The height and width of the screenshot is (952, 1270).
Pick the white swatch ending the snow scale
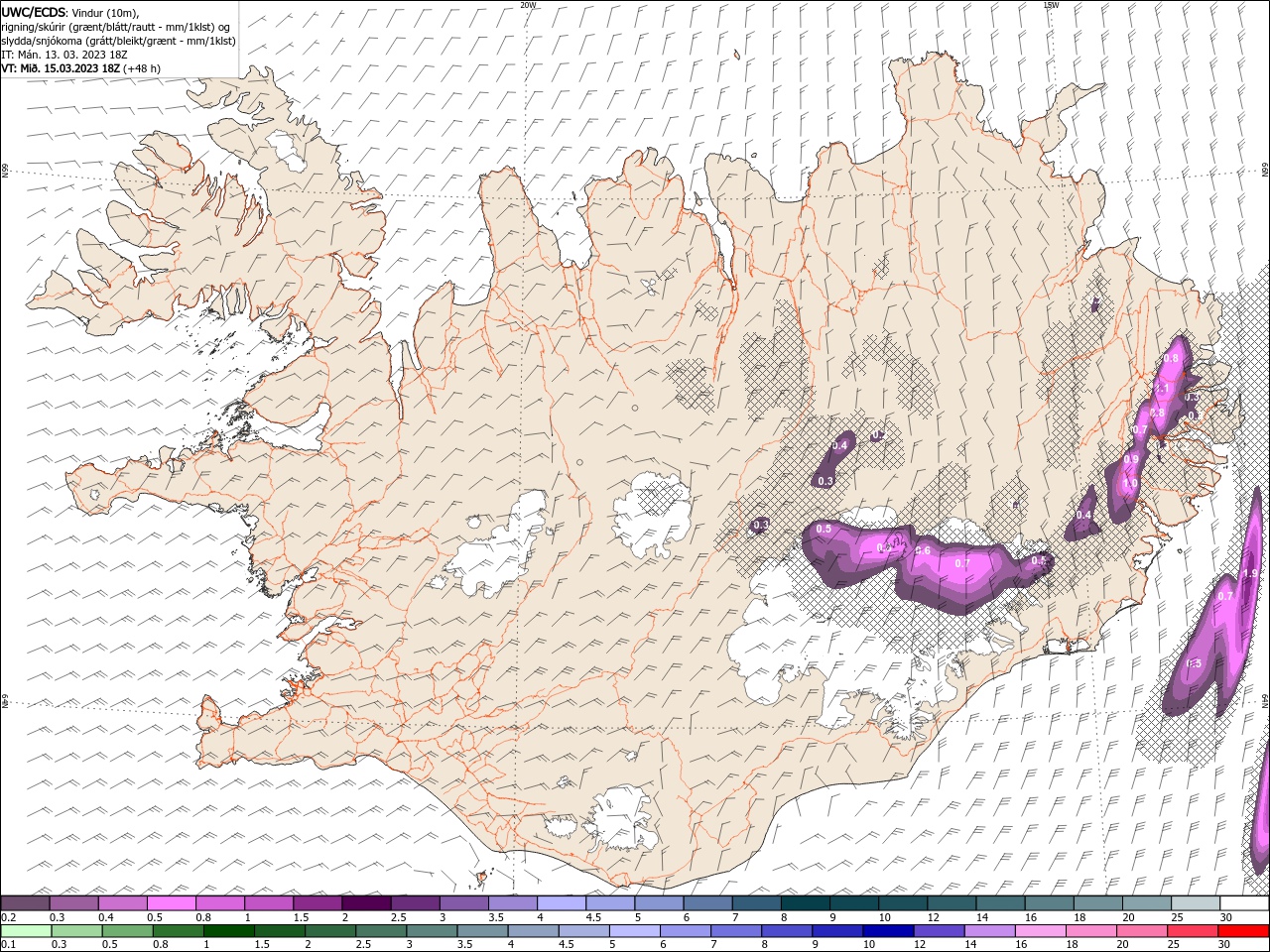[1244, 903]
